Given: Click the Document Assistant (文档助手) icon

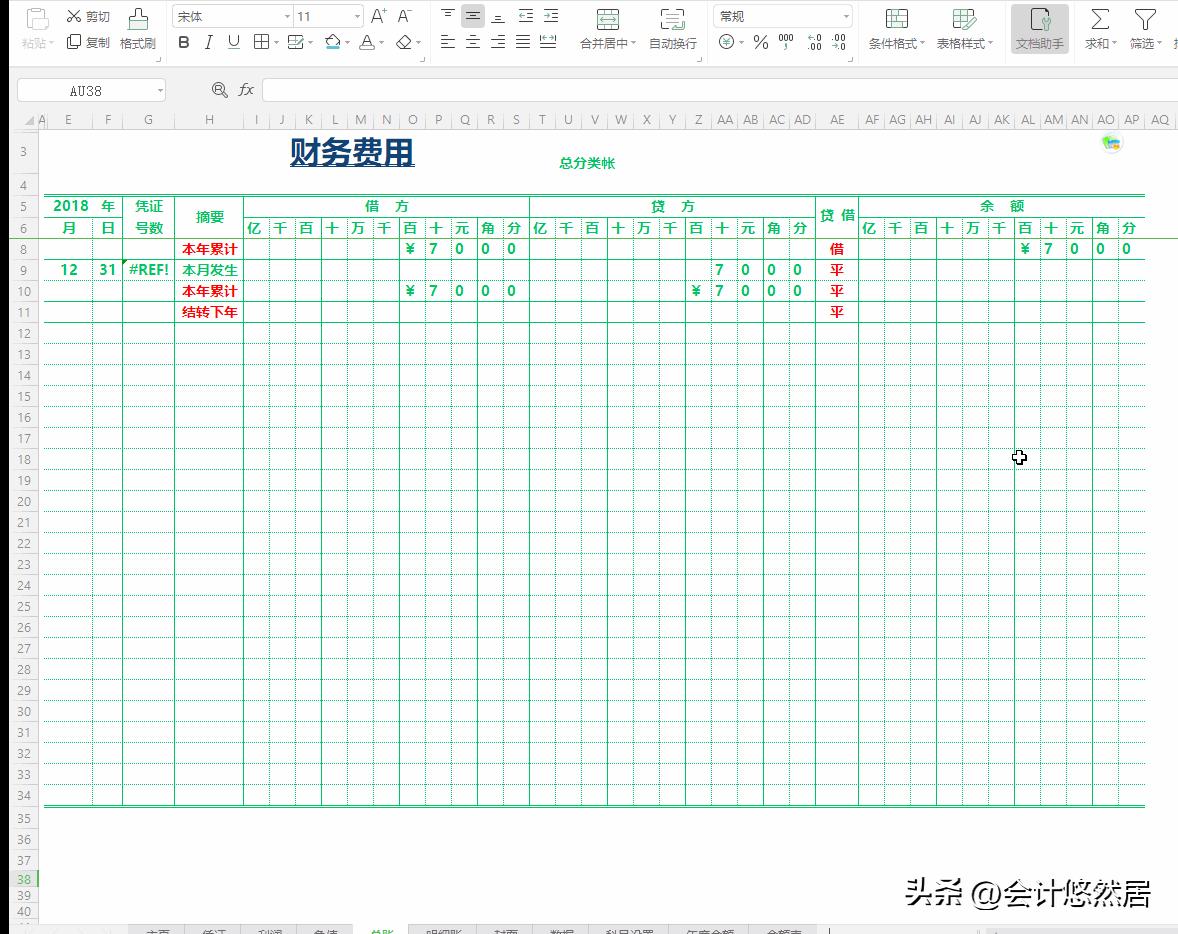Looking at the screenshot, I should pyautogui.click(x=1038, y=28).
